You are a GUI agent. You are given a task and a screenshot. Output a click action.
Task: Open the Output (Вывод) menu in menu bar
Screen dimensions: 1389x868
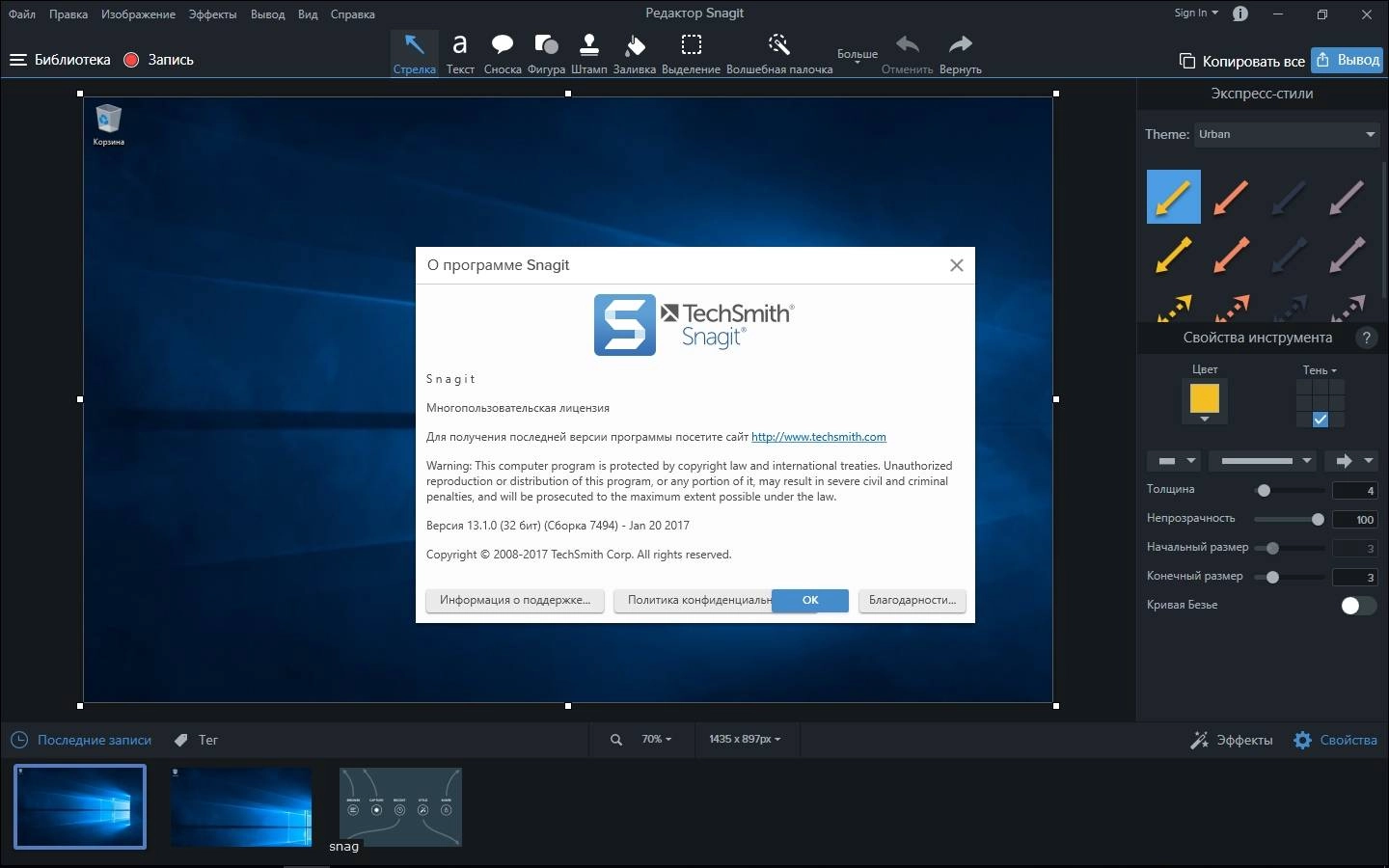click(267, 14)
